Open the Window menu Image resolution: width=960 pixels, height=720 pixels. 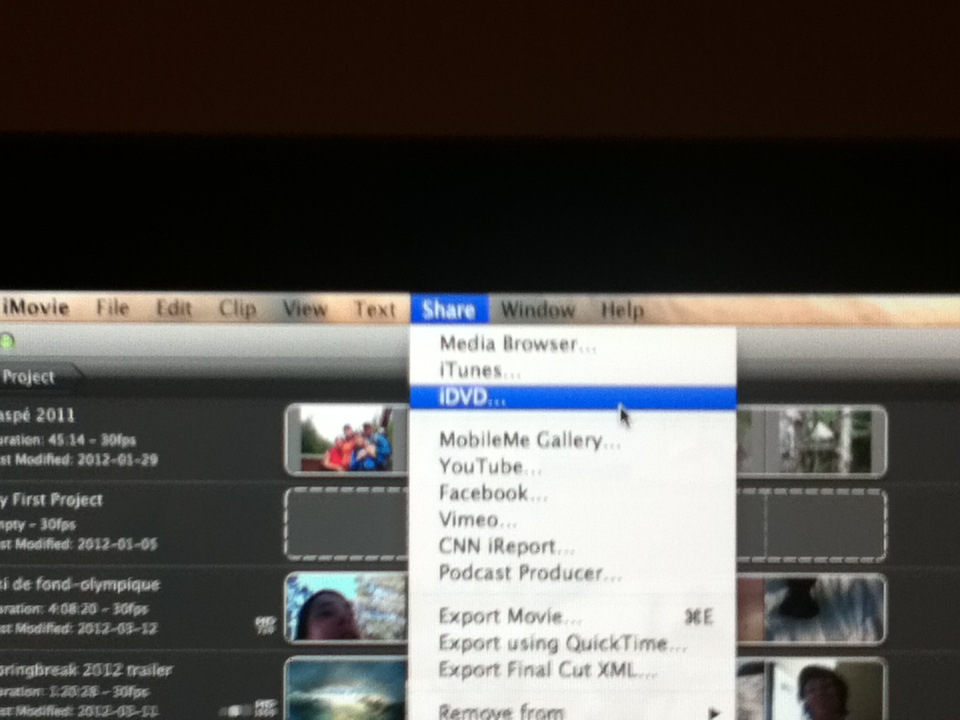[x=538, y=310]
